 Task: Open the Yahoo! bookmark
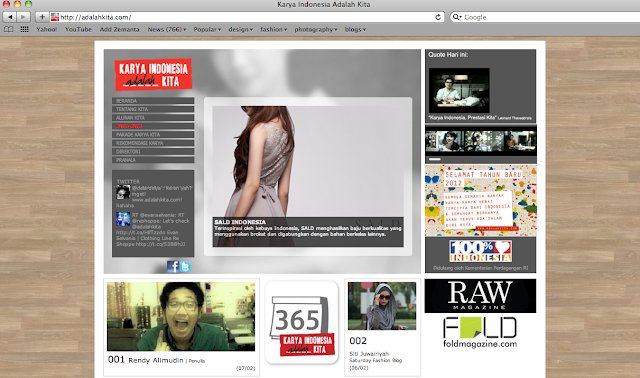coord(47,29)
